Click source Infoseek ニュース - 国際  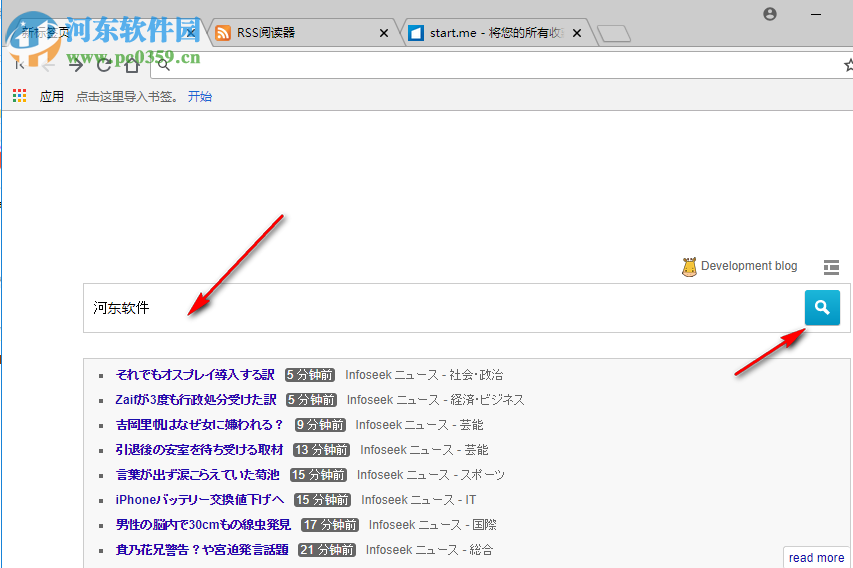(433, 525)
